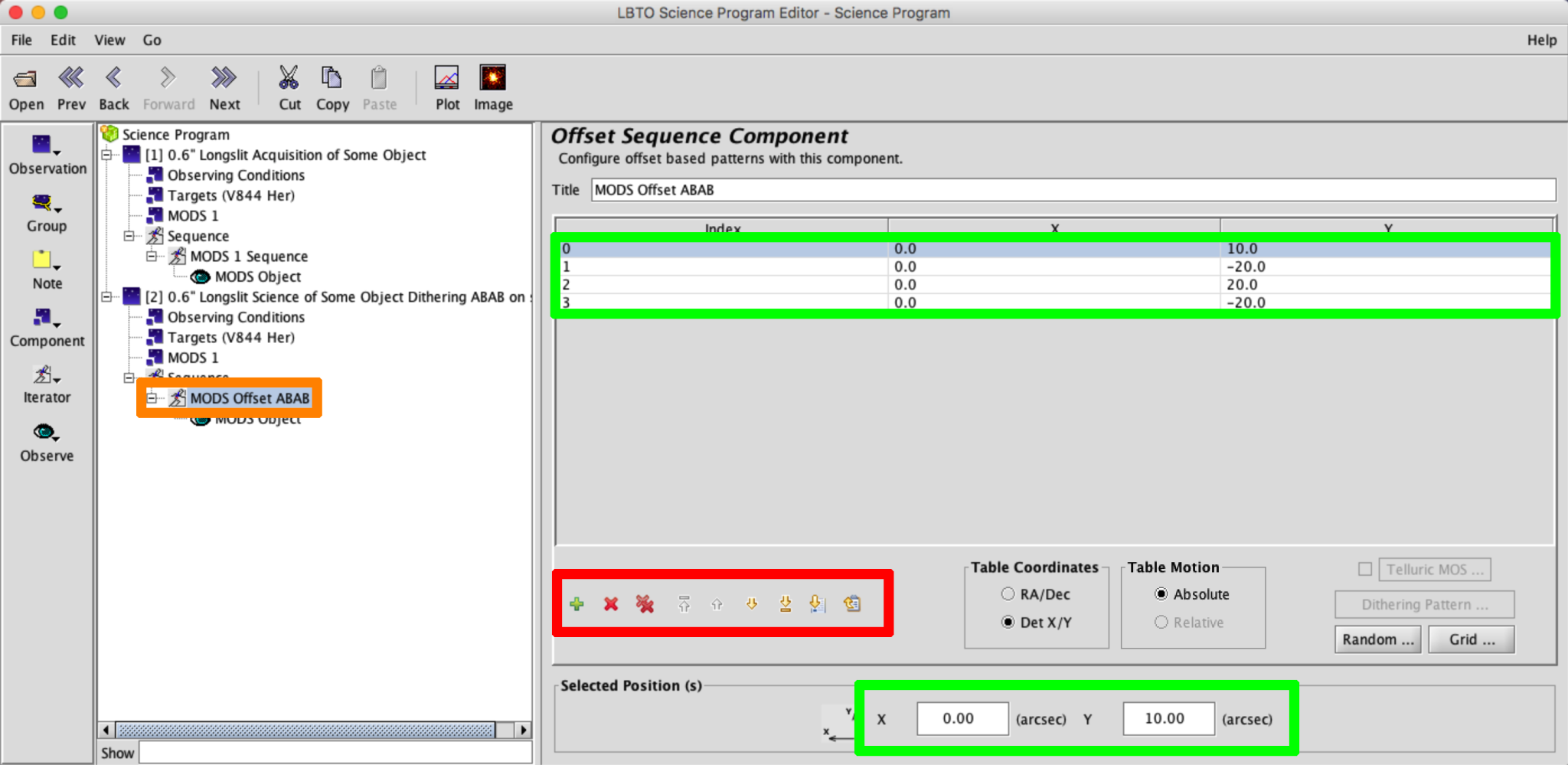The image size is (1568, 765).
Task: Select the Targets (V844 Her) under observation [1]
Action: (231, 195)
